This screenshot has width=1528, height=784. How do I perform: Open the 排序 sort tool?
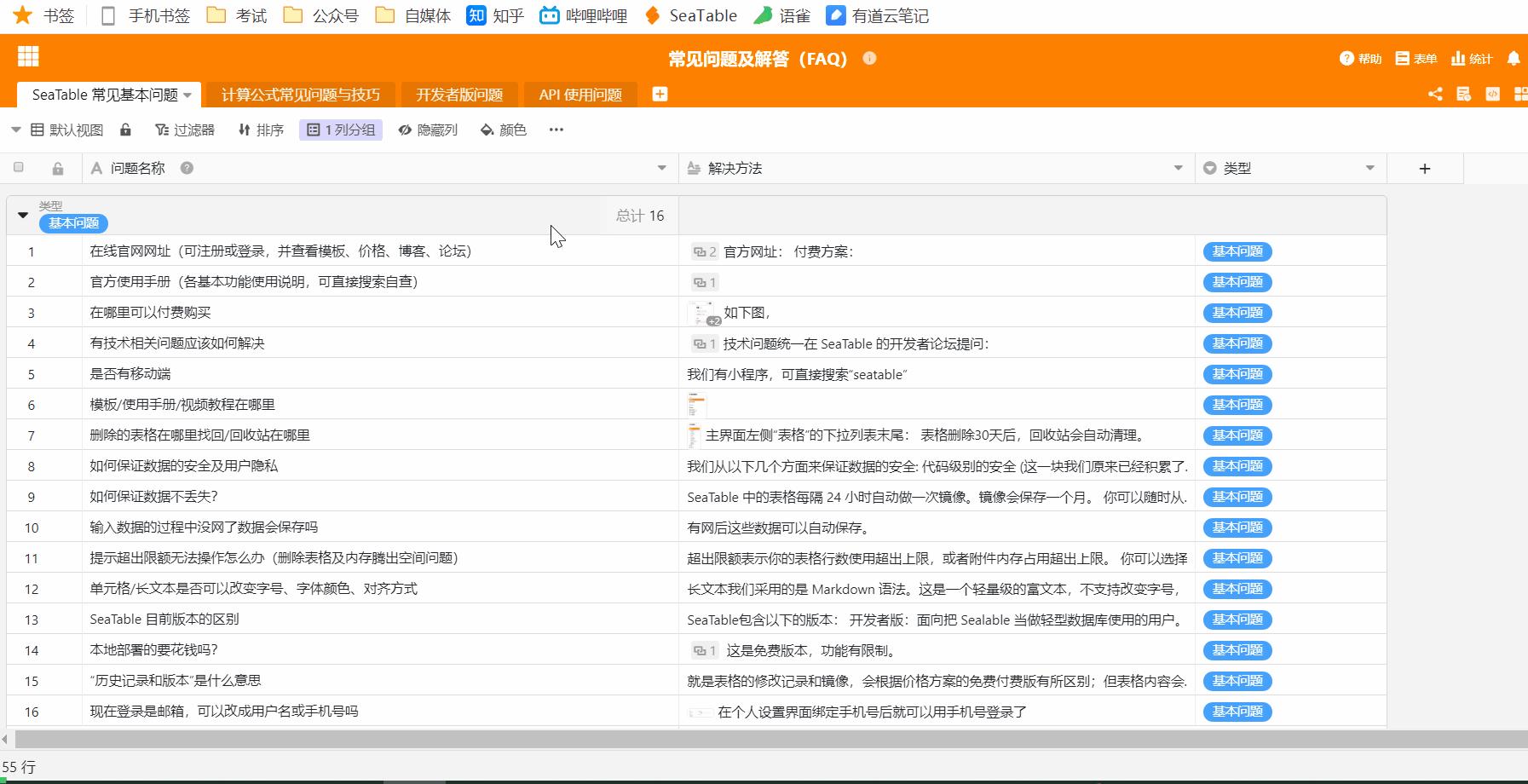coord(260,130)
